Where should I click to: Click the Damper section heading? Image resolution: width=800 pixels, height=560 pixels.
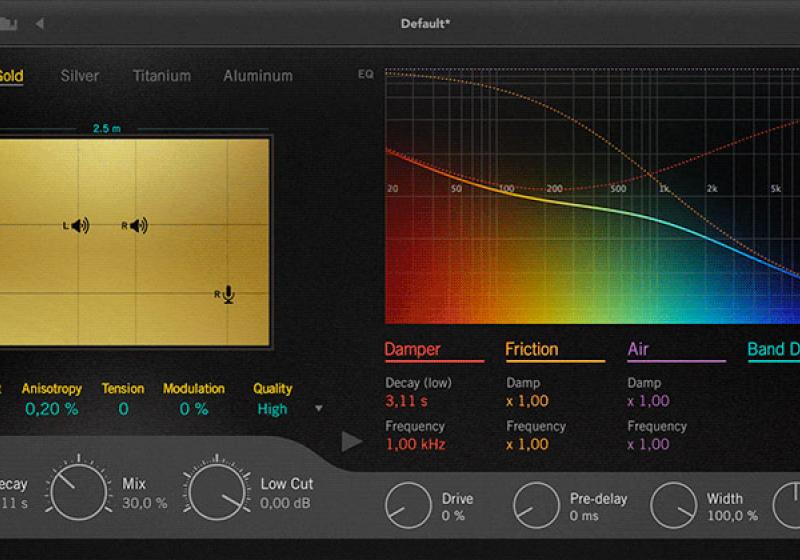412,349
